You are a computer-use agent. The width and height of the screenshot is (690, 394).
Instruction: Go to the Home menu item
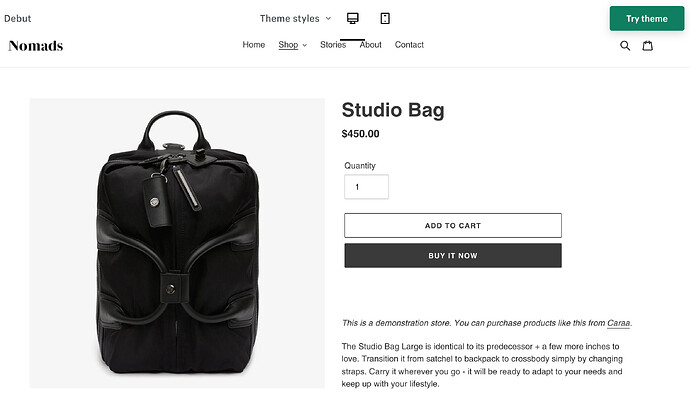[253, 45]
